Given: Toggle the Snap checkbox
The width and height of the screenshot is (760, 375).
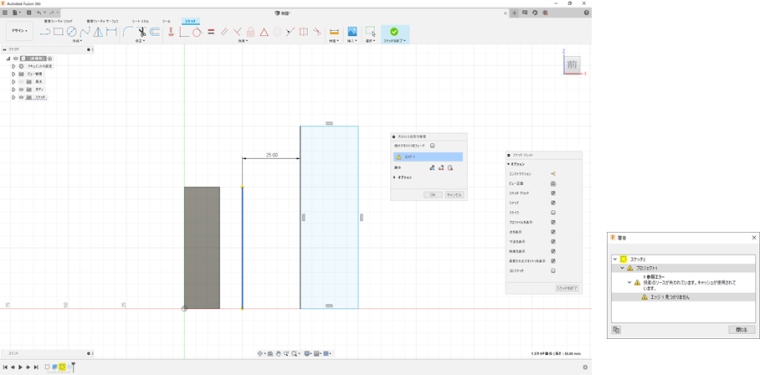Looking at the screenshot, I should (x=553, y=203).
